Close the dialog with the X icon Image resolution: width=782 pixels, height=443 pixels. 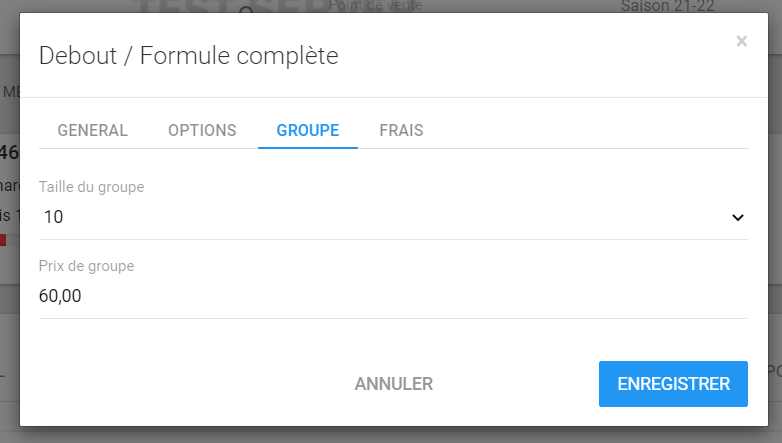(x=741, y=41)
